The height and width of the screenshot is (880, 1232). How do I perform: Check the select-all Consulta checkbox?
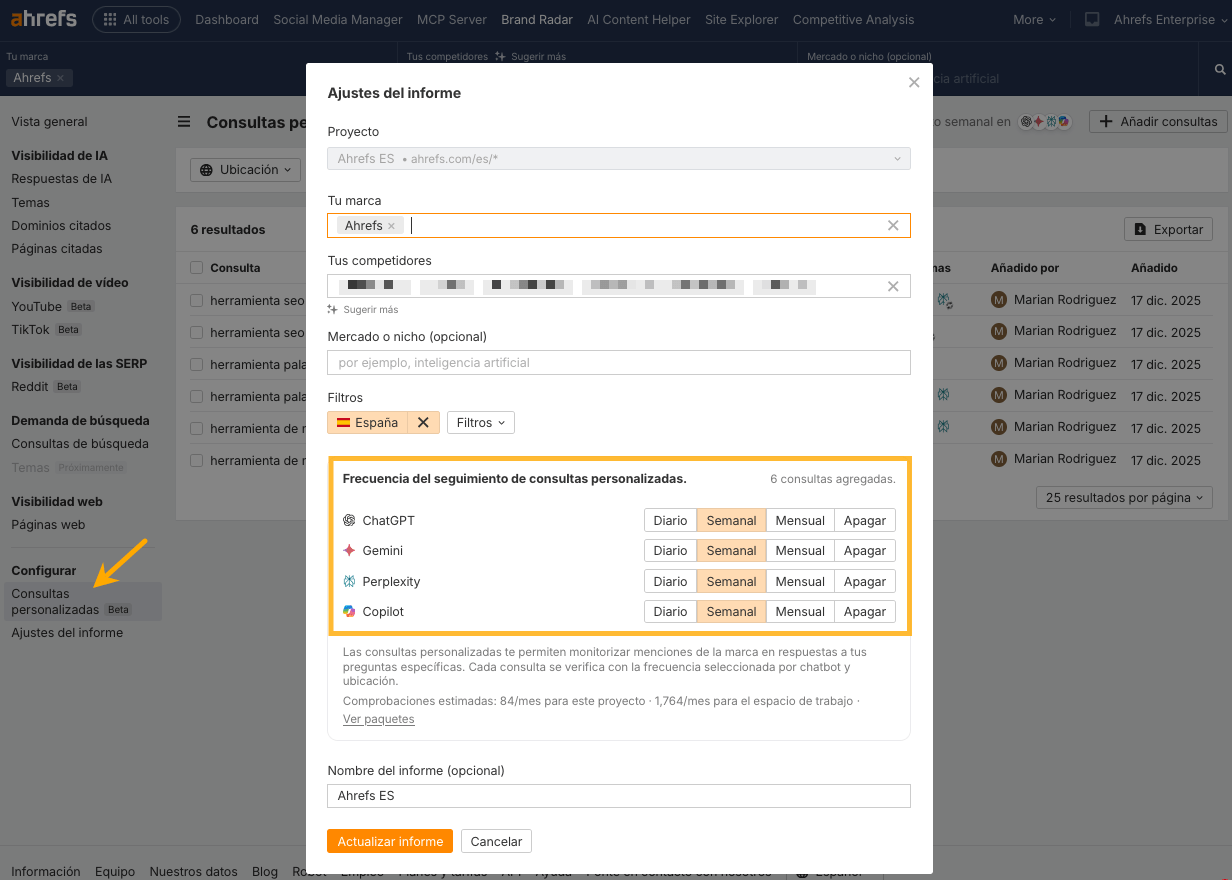point(197,268)
